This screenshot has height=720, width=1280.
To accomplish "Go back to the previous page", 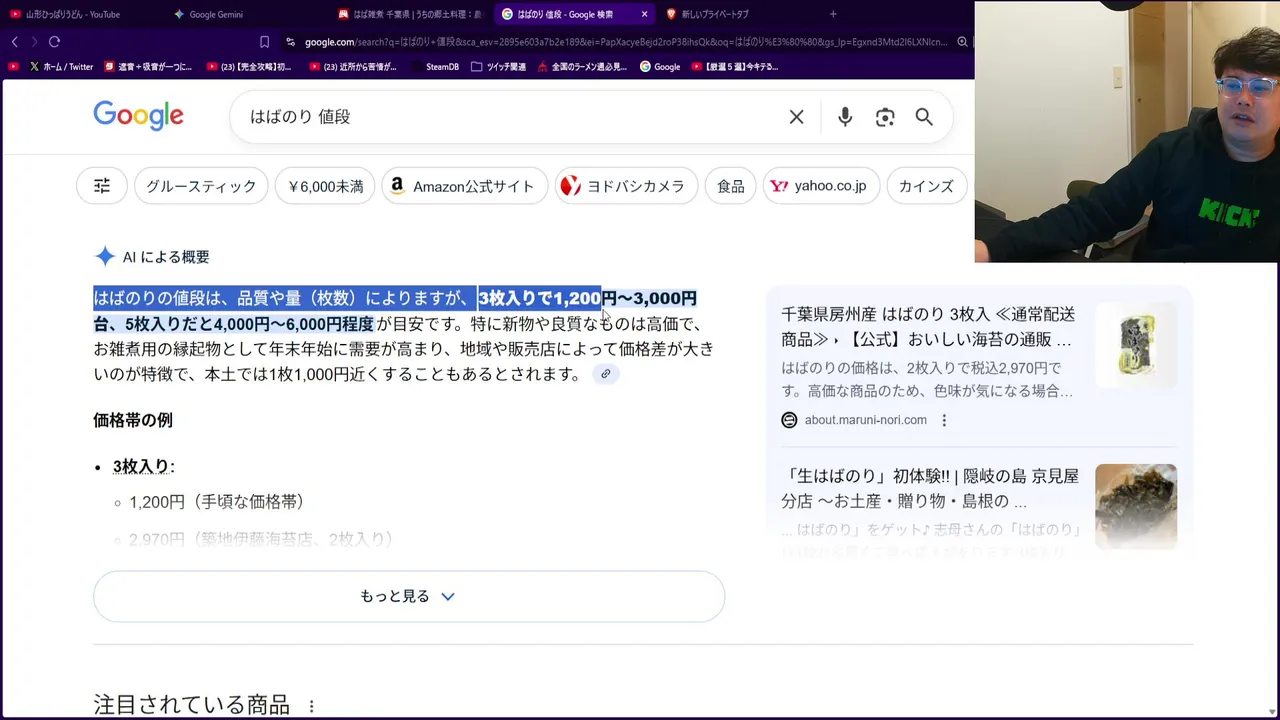I will pos(15,42).
